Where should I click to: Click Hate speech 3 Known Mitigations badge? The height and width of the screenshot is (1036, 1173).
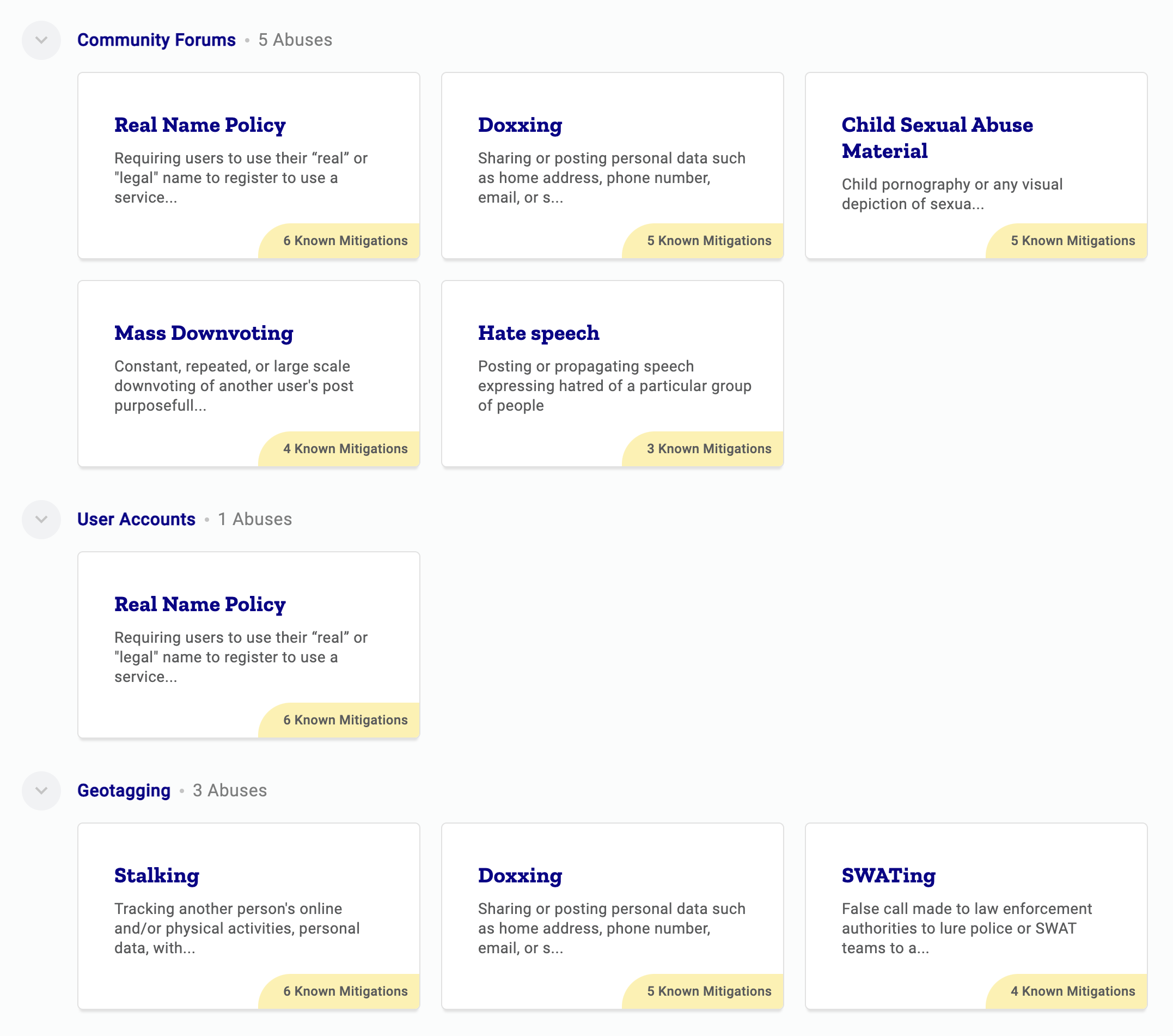(708, 449)
